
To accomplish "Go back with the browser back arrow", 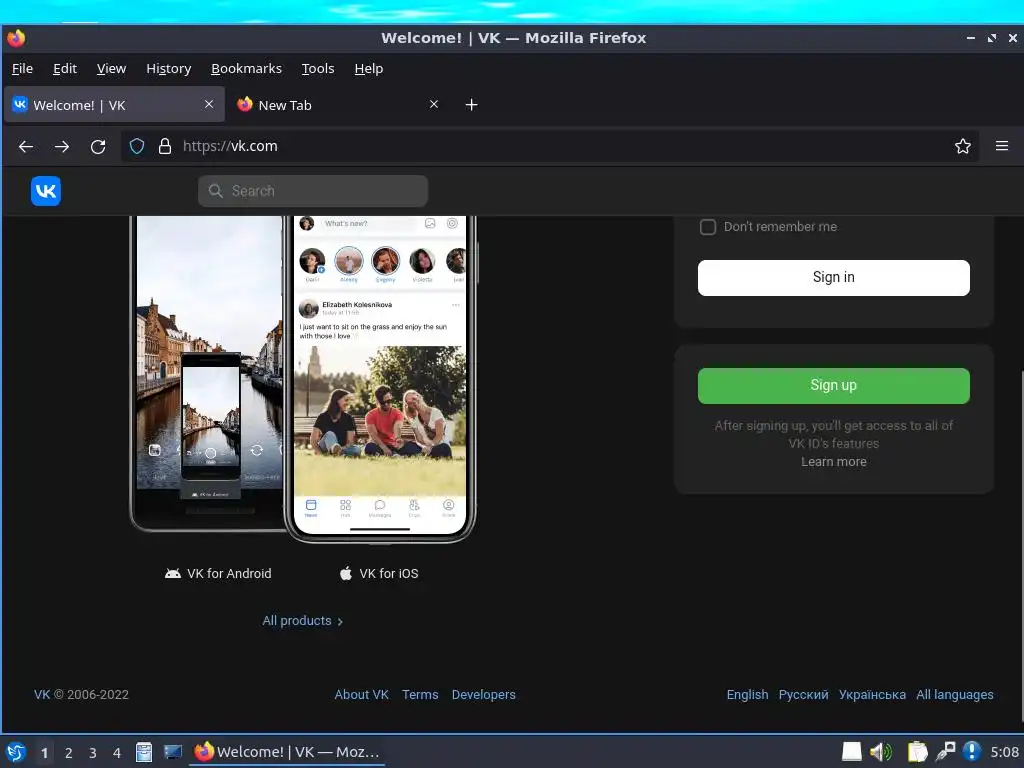I will [26, 146].
